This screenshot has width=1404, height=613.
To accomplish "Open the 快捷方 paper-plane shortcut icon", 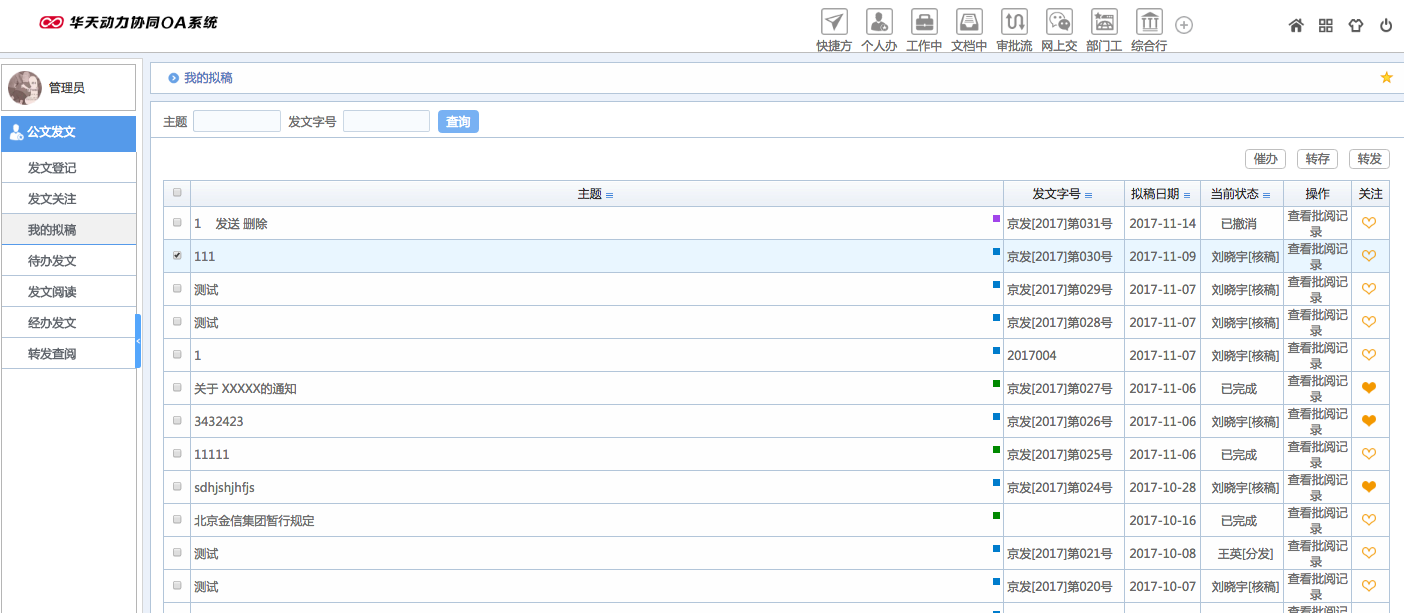I will click(x=834, y=22).
